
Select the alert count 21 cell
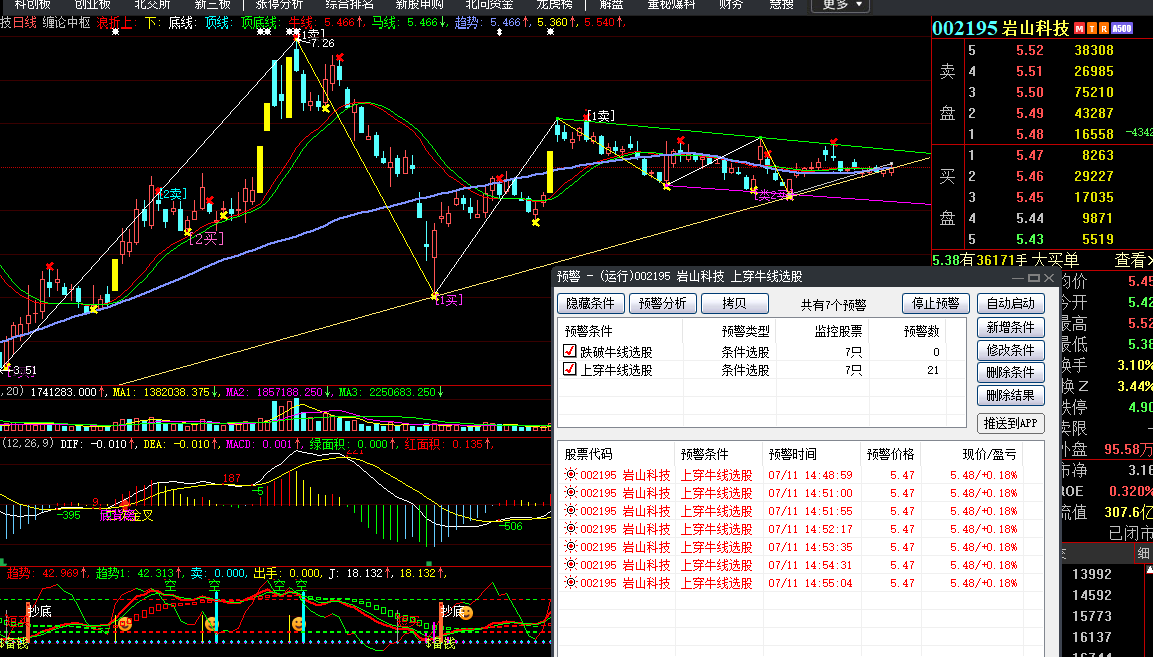932,370
